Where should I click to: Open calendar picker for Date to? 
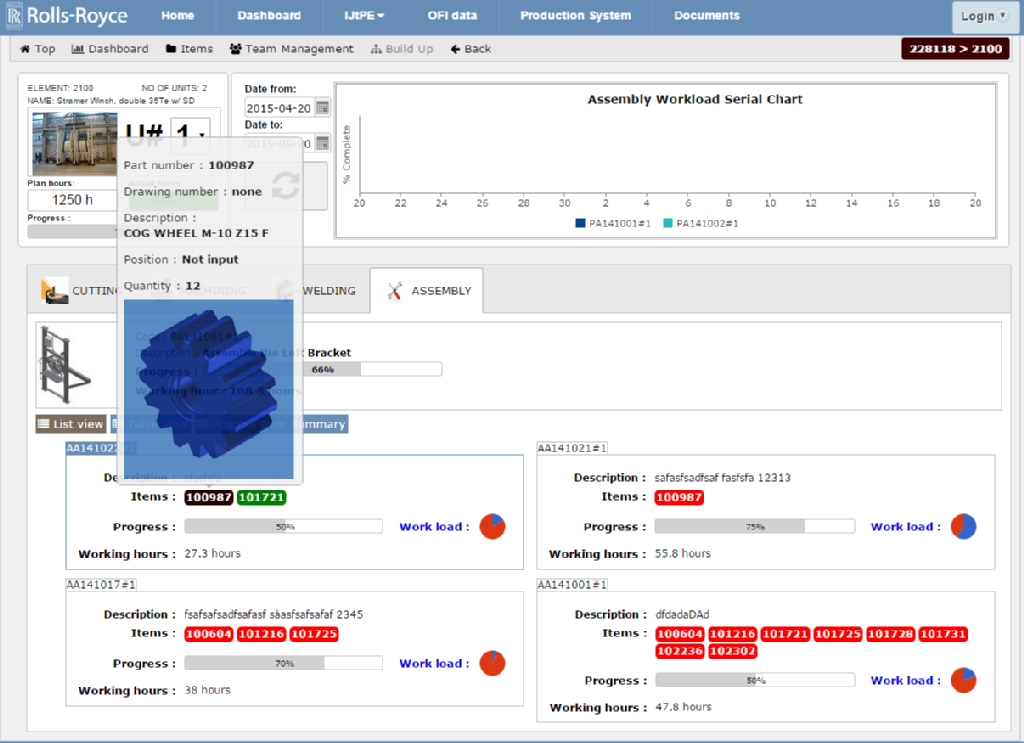click(323, 142)
